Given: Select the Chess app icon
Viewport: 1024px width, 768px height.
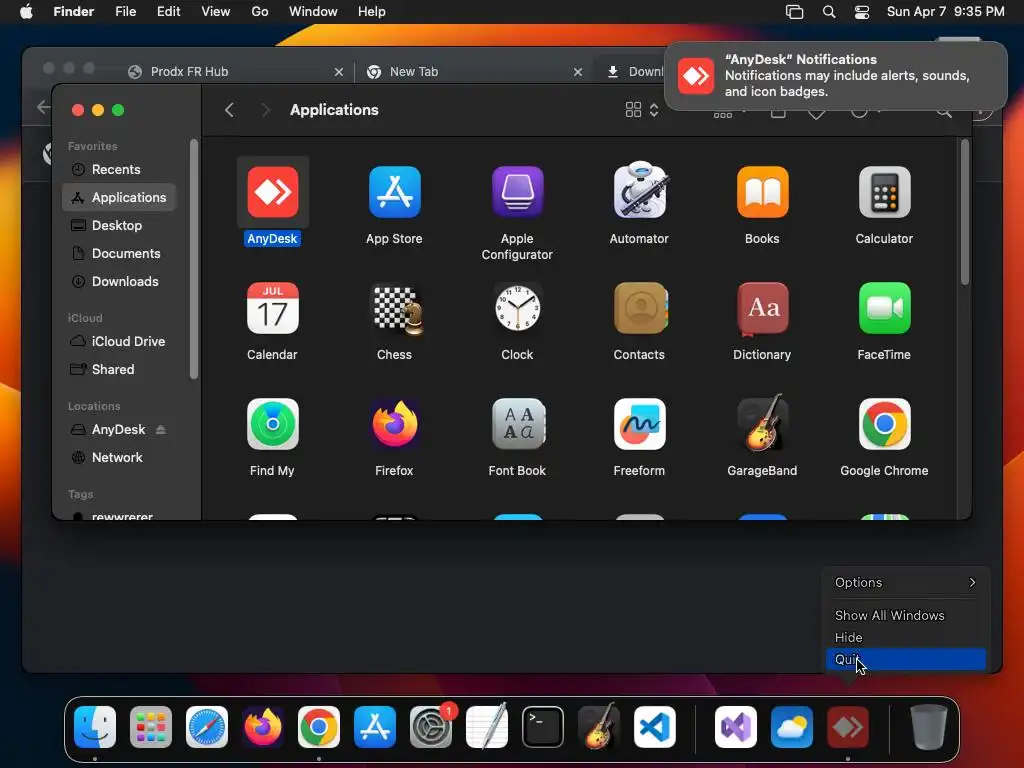Looking at the screenshot, I should point(396,309).
